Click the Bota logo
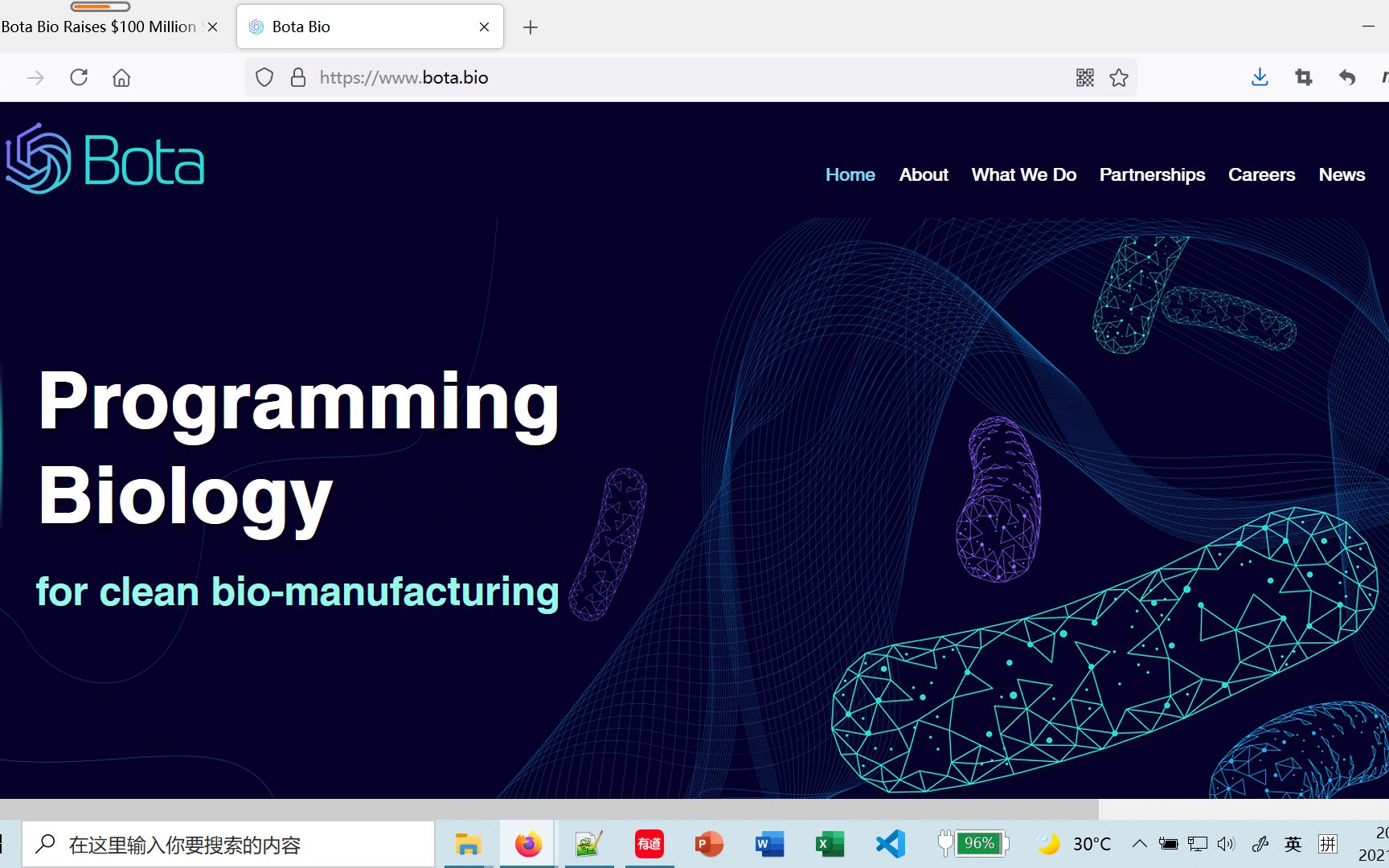This screenshot has width=1389, height=868. pyautogui.click(x=104, y=159)
